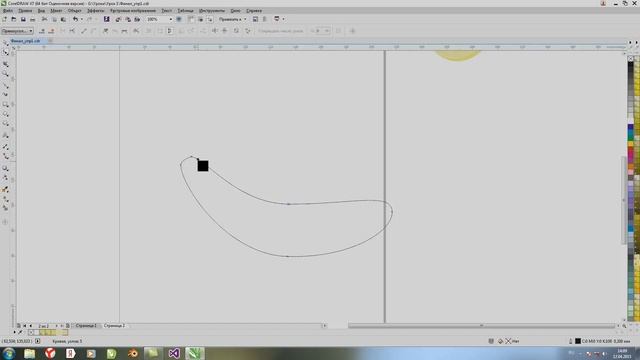Select the Drop Shadow tool
Viewport: 640px width, 360px height.
(x=5, y=168)
